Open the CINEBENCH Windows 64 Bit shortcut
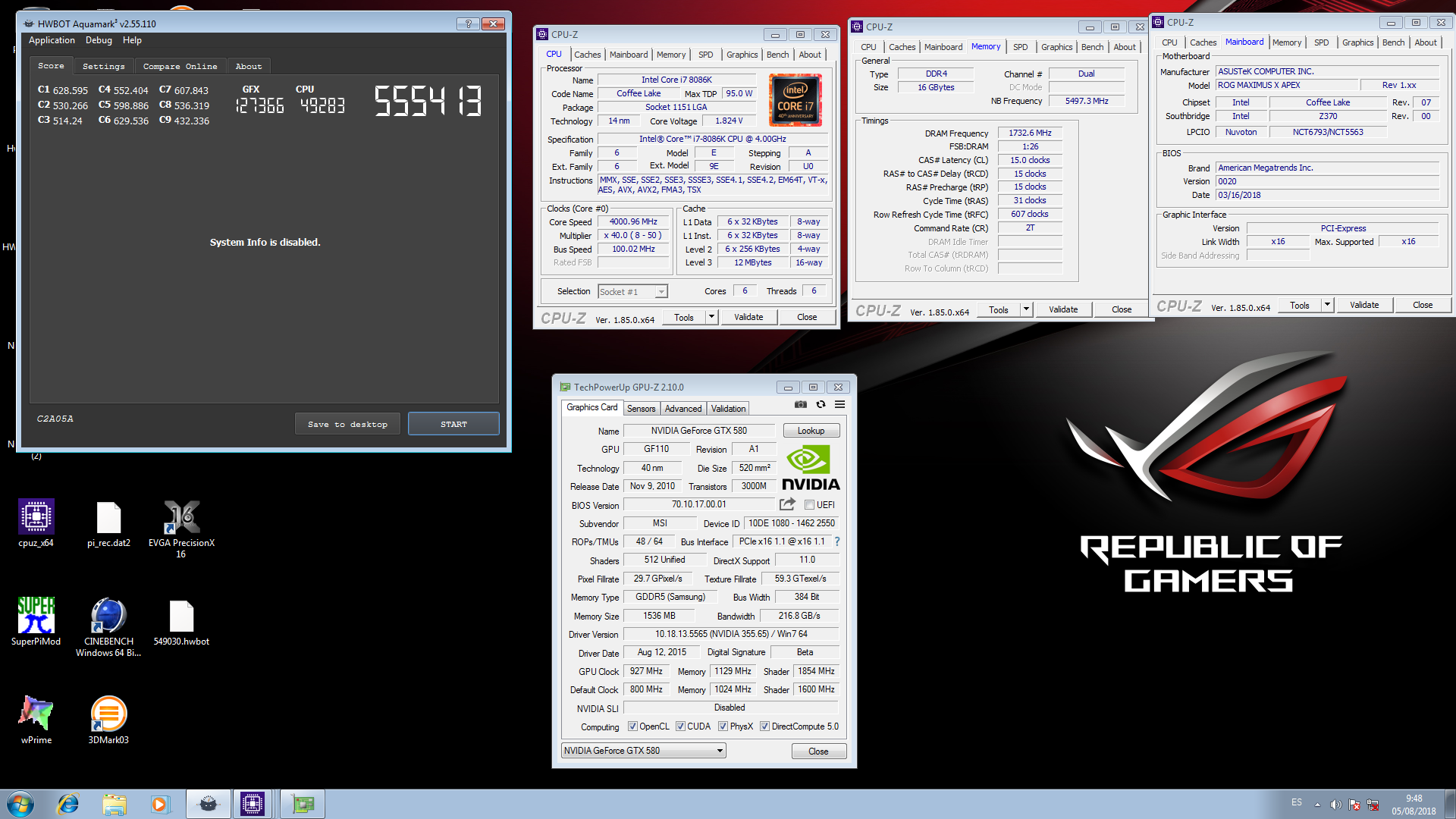This screenshot has height=819, width=1456. point(108,626)
